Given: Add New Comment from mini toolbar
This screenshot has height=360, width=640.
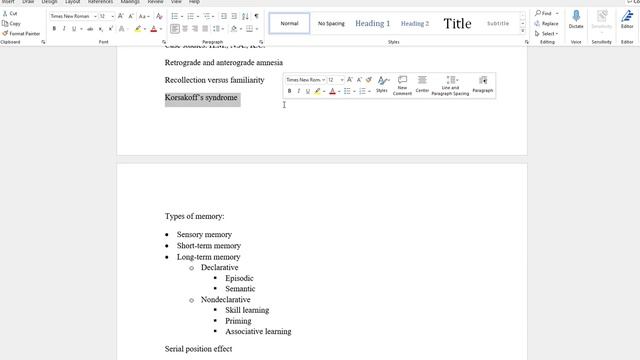Looking at the screenshot, I should [402, 85].
